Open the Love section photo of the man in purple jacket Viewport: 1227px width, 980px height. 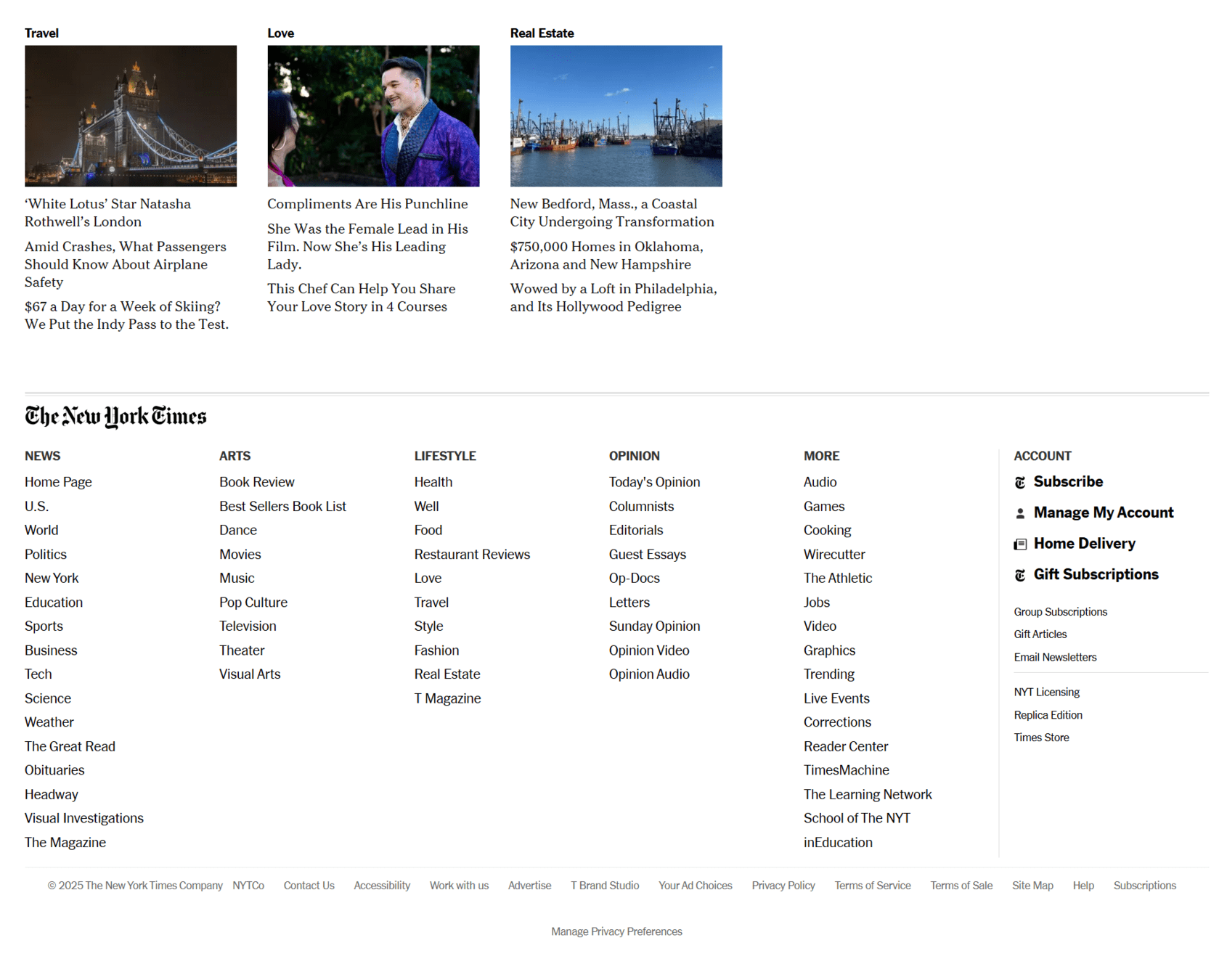tap(373, 116)
